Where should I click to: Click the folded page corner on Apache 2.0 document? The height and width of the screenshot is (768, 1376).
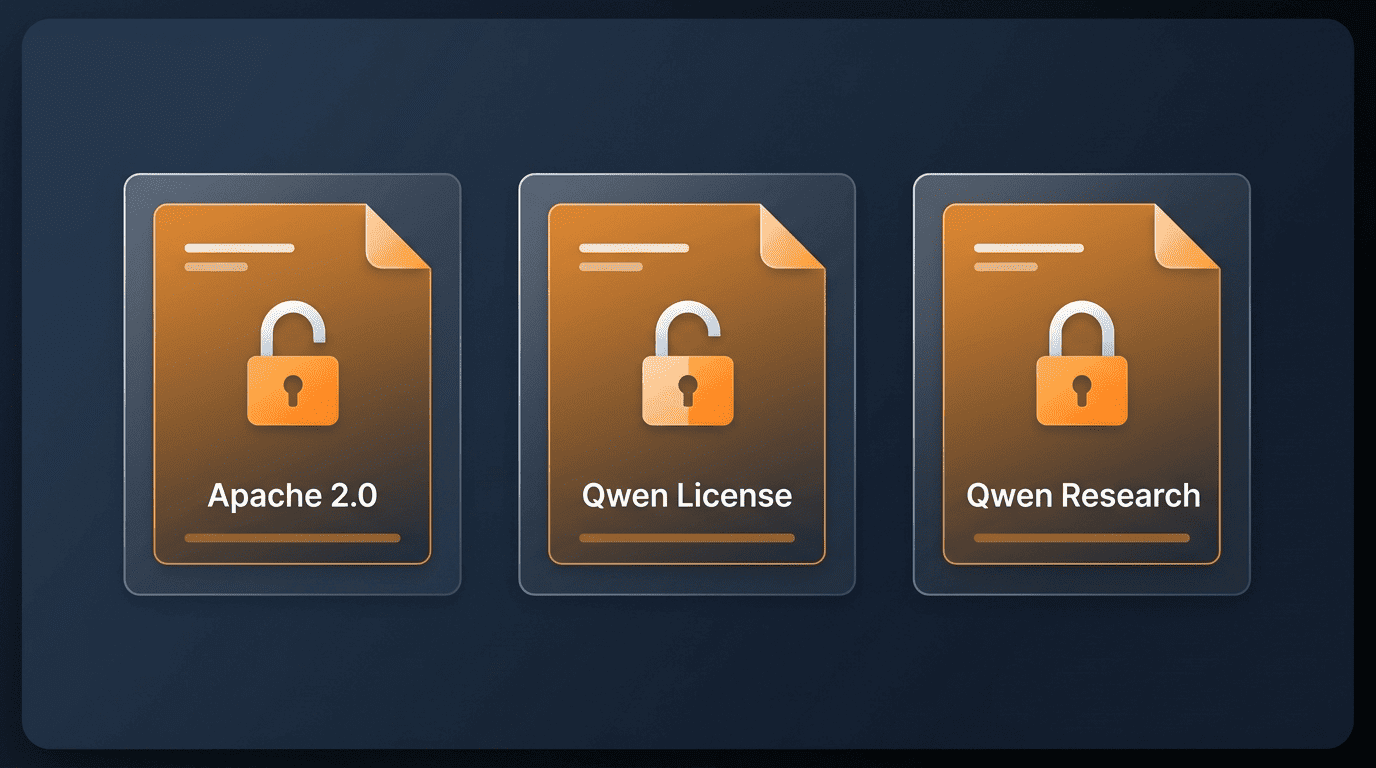[x=396, y=236]
